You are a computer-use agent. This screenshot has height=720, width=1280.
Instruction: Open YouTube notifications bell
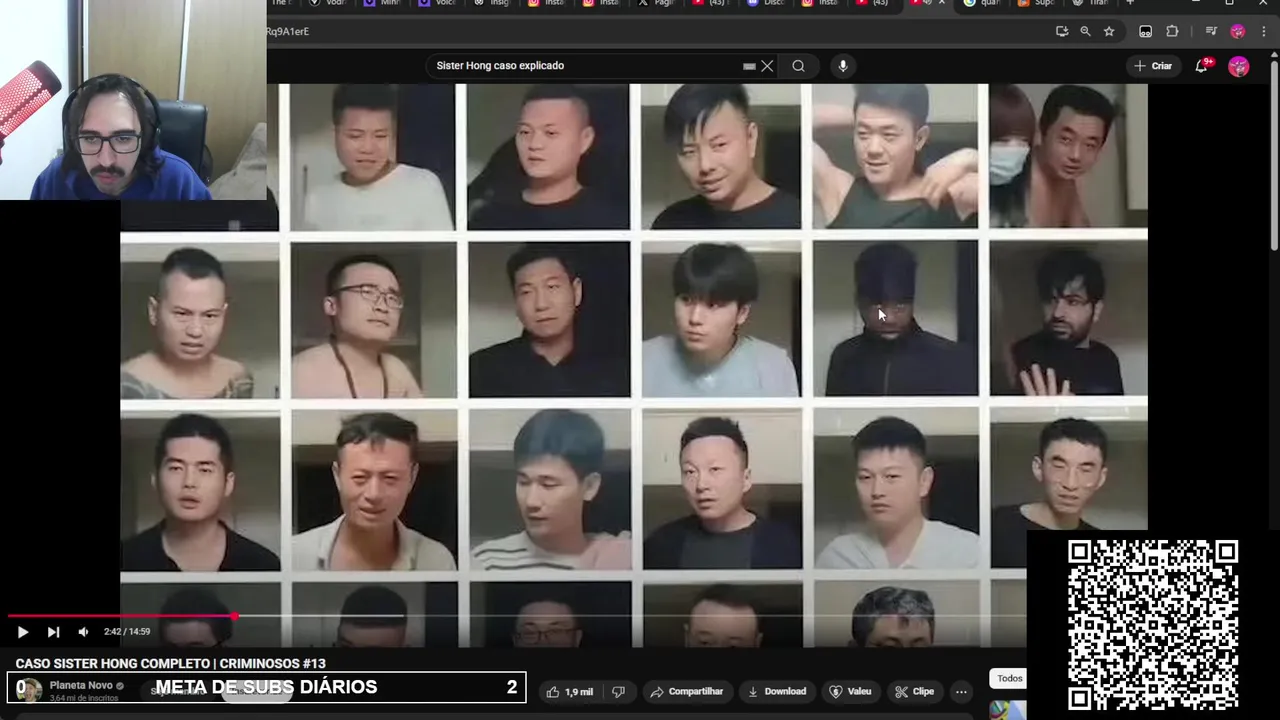[1203, 66]
